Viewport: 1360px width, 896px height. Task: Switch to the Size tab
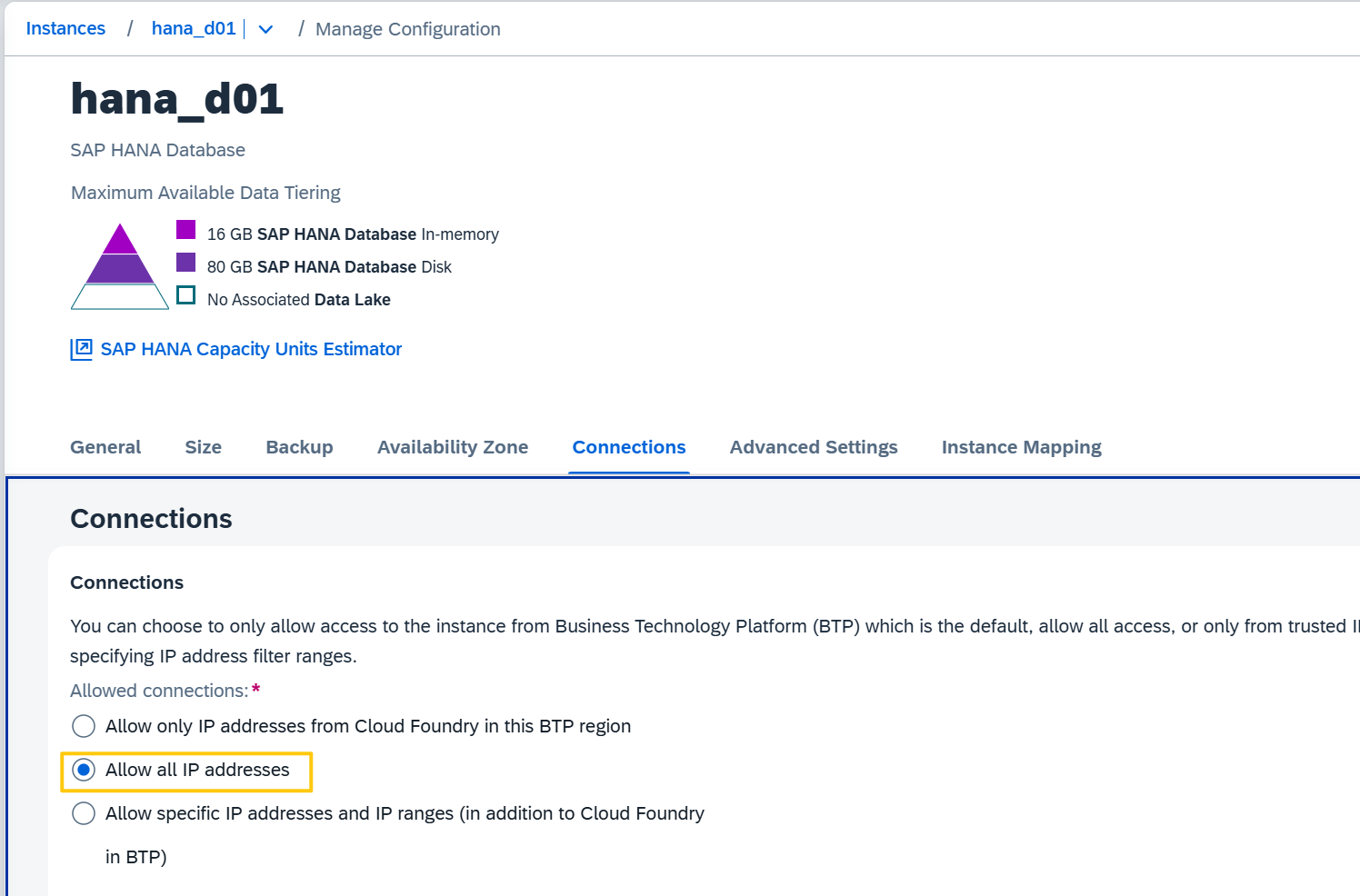(204, 447)
